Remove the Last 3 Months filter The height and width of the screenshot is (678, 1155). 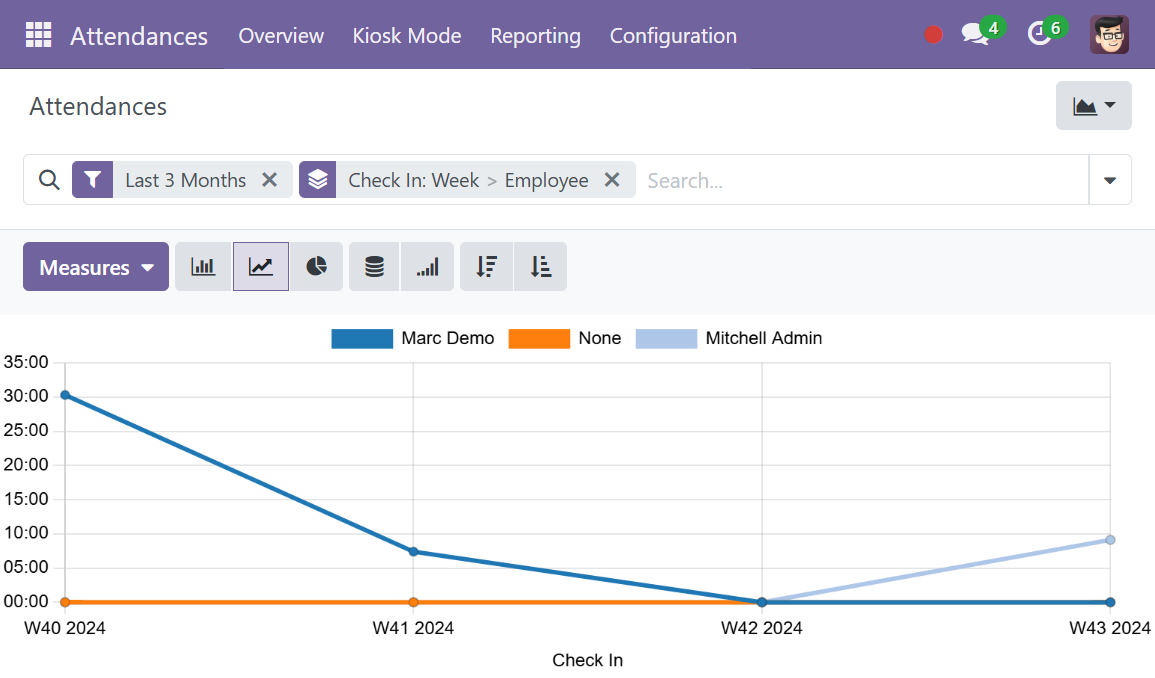coord(269,180)
